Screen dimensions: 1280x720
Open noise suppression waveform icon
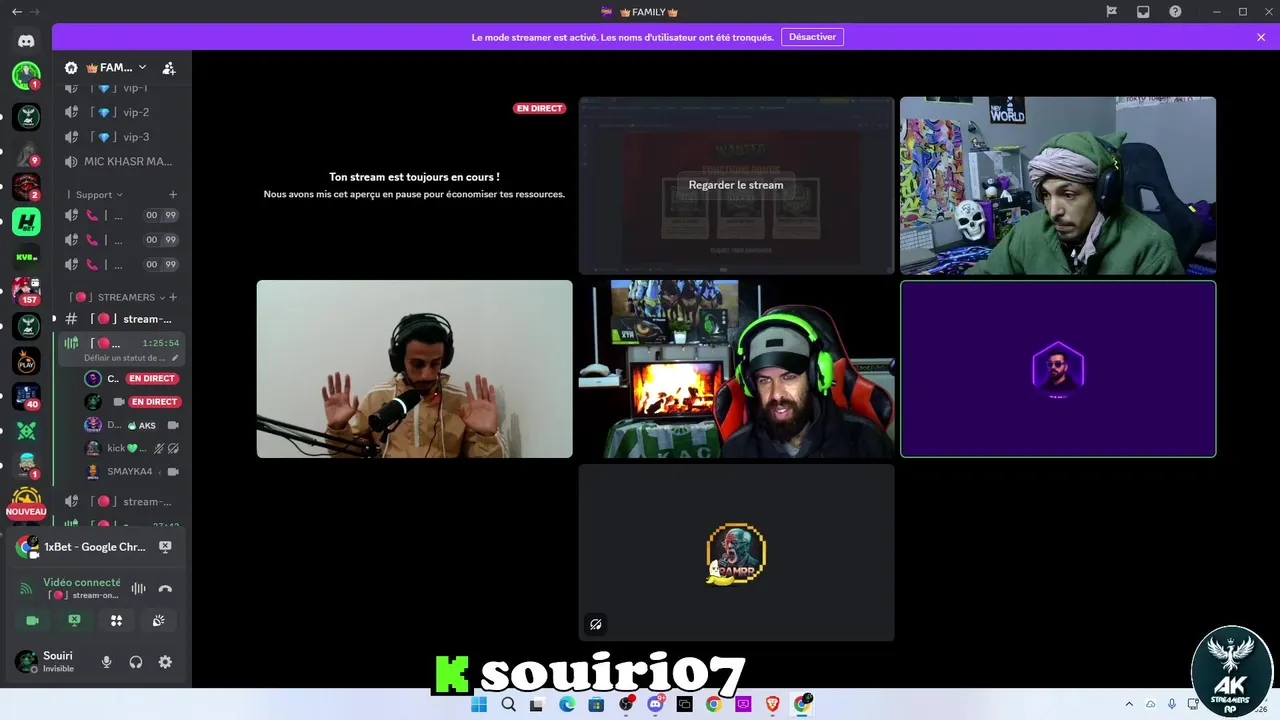pos(138,589)
